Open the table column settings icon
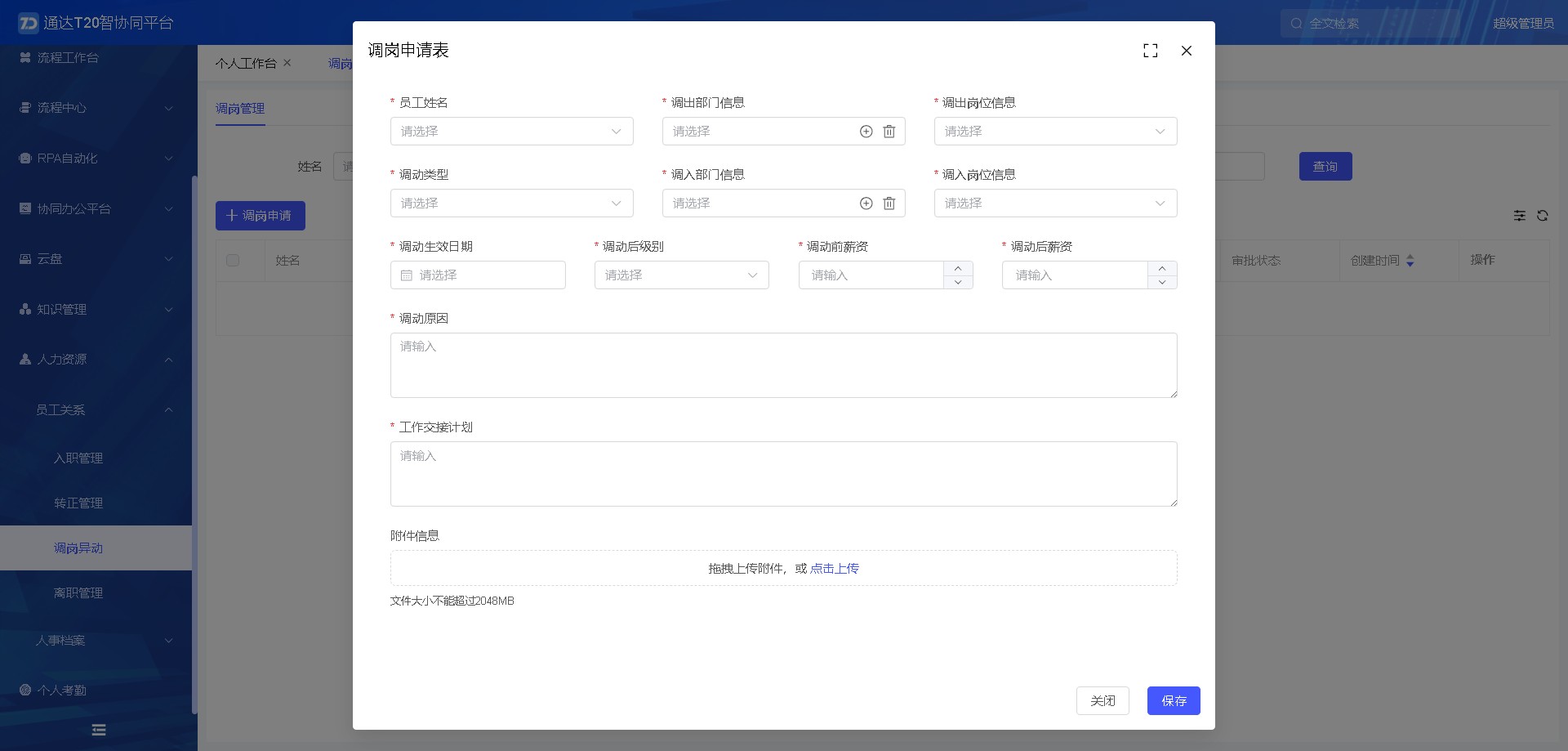 tap(1520, 216)
